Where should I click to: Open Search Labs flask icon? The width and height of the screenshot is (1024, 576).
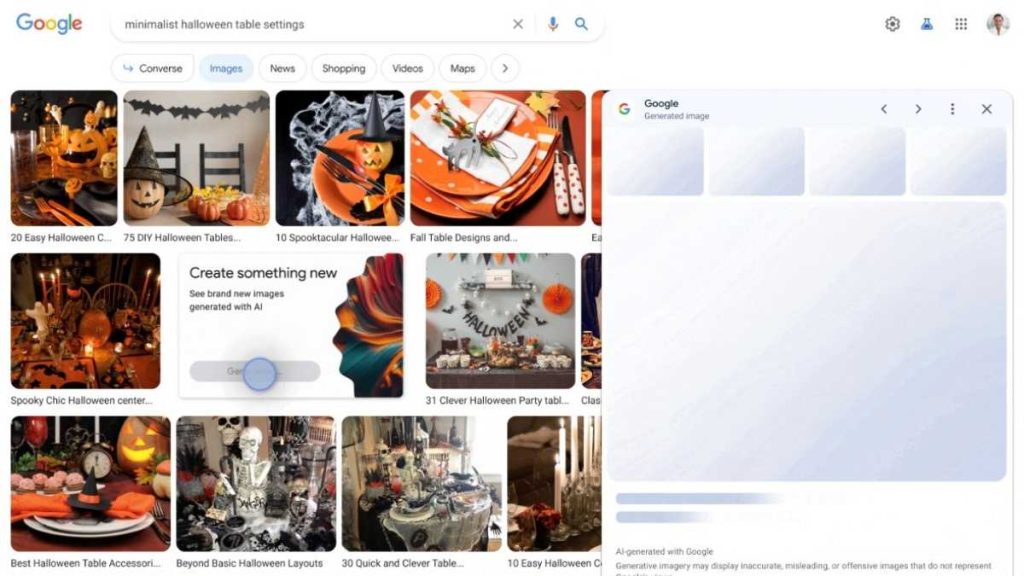(927, 24)
